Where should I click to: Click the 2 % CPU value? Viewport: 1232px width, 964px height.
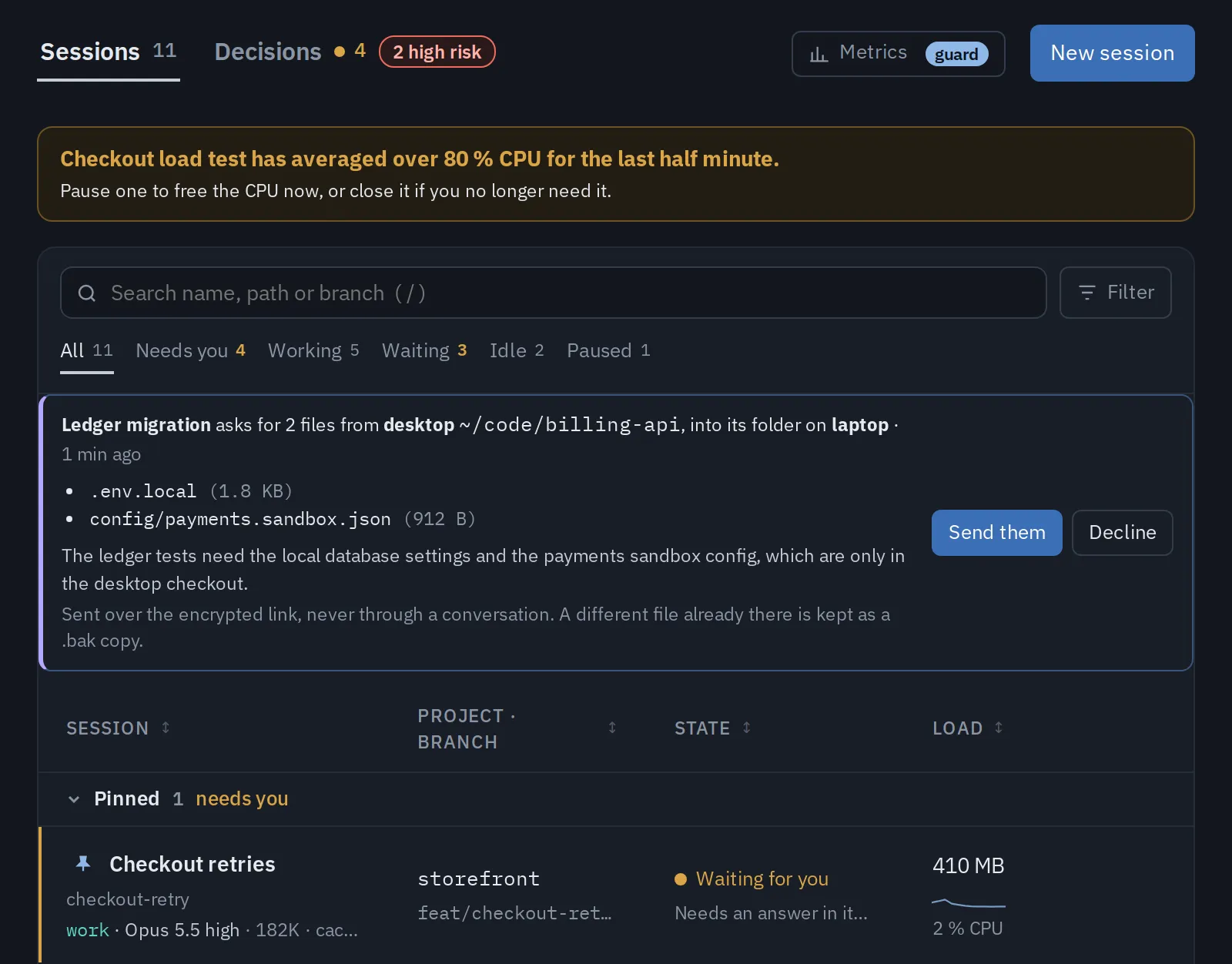click(x=968, y=929)
